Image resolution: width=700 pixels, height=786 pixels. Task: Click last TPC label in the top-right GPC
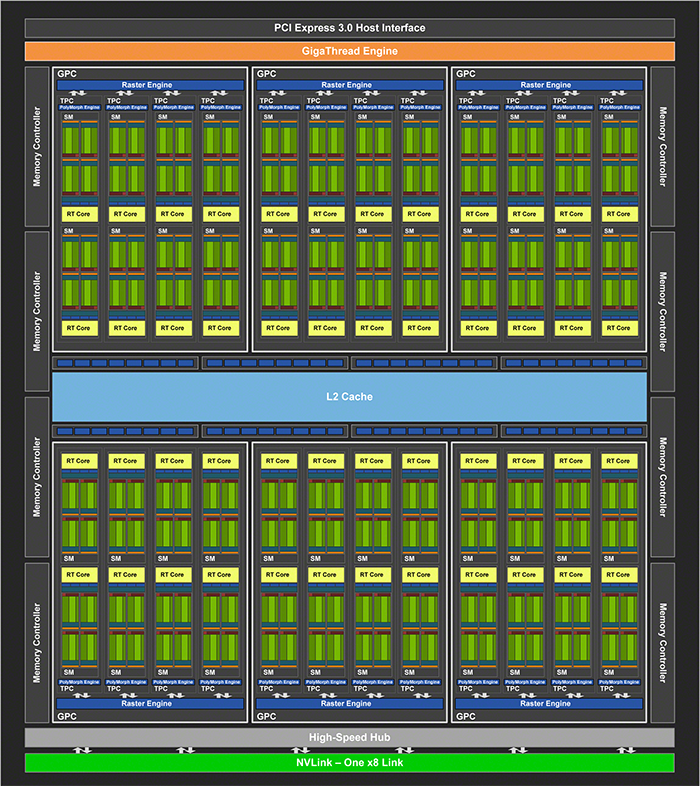[607, 101]
